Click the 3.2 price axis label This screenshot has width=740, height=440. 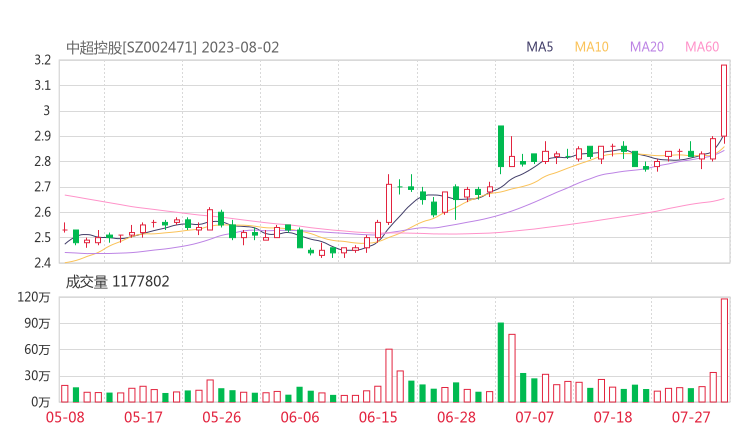(x=42, y=60)
